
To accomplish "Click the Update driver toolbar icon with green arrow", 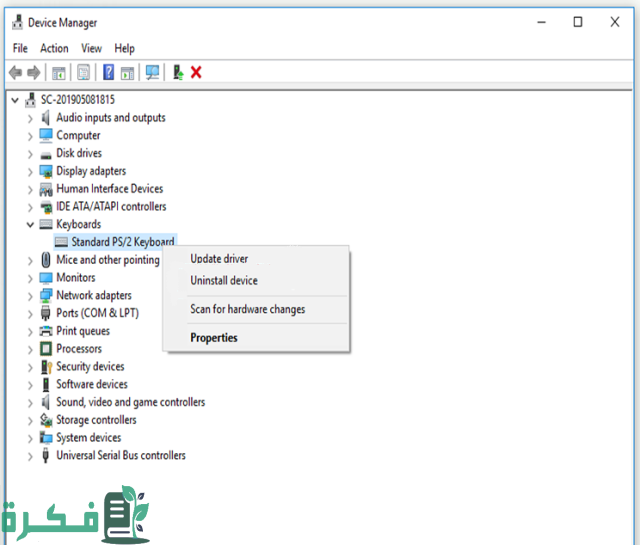I will tap(177, 72).
